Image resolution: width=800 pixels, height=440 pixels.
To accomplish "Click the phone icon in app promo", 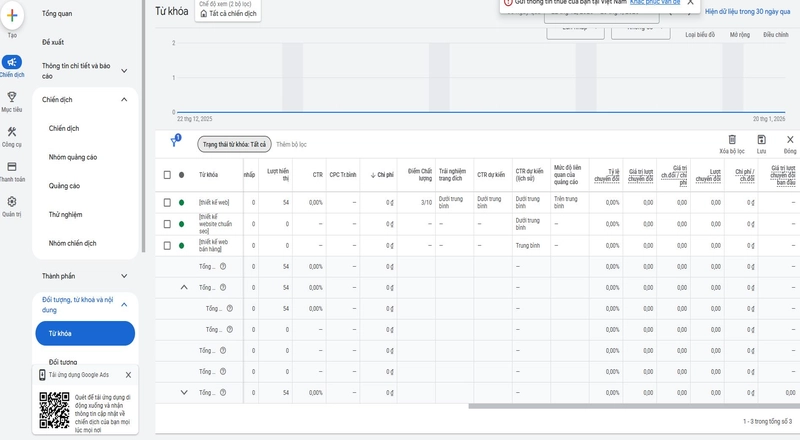I will (x=42, y=375).
